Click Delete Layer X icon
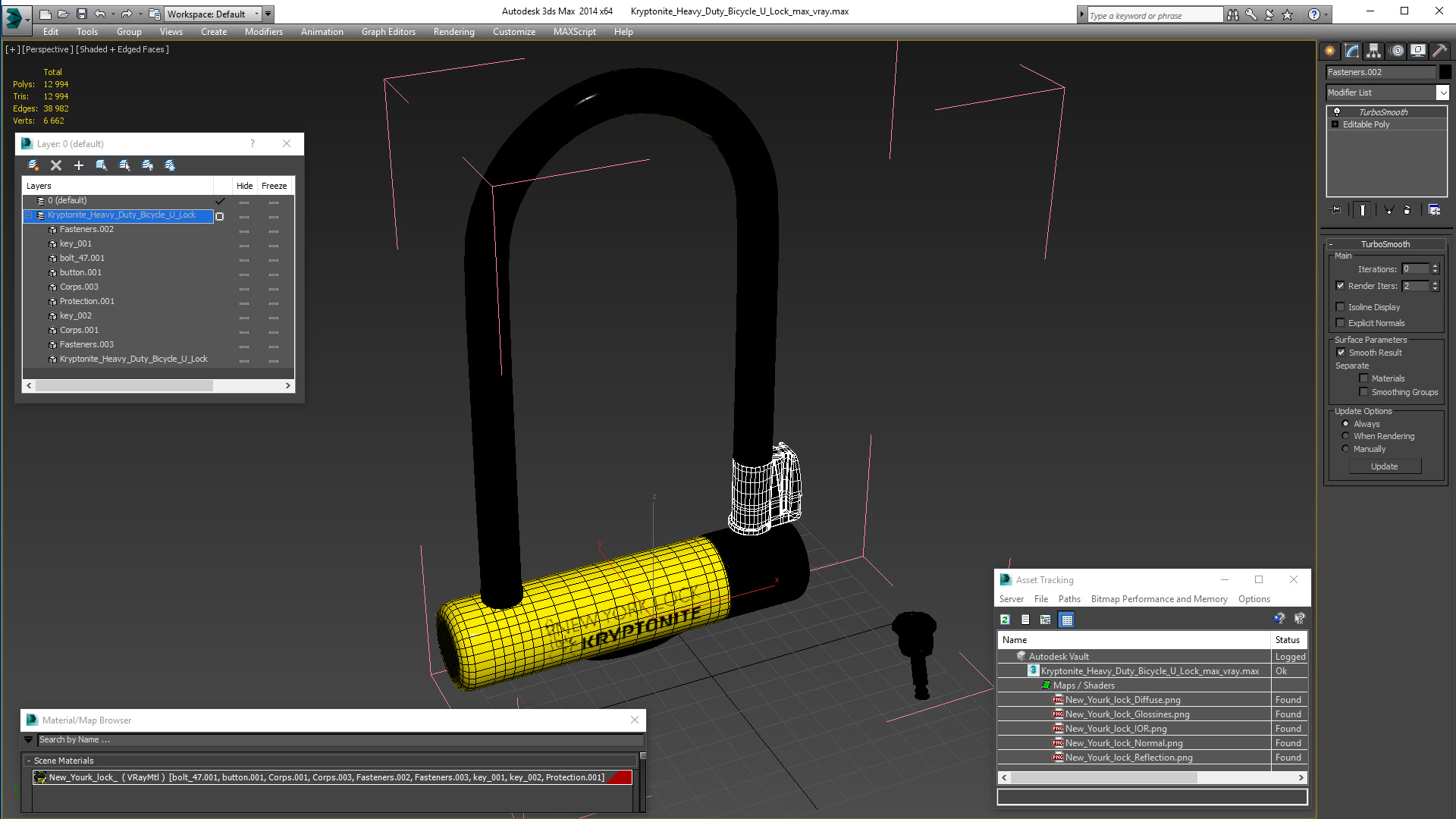 [56, 165]
